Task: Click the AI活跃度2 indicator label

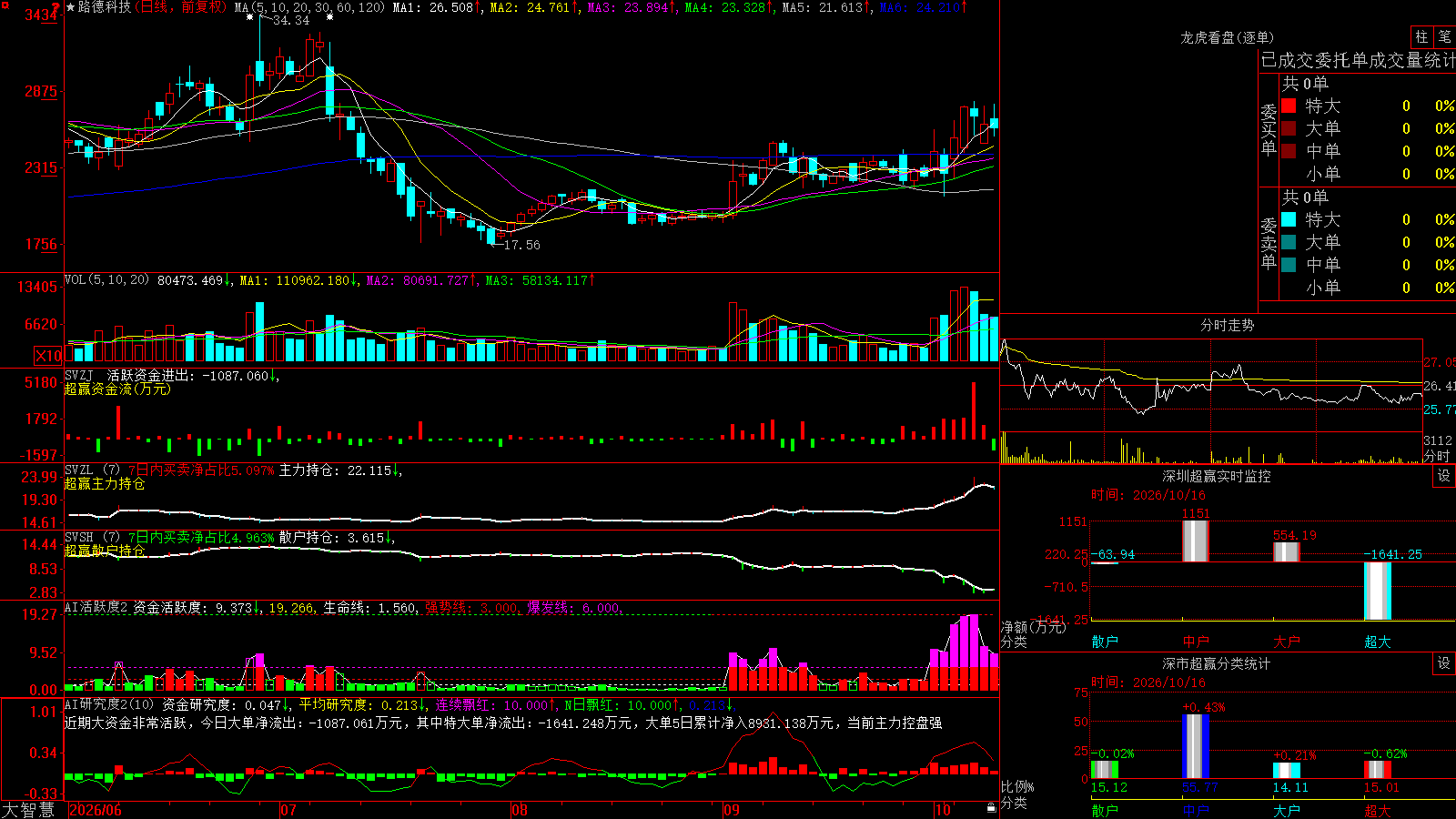Action: click(x=96, y=607)
